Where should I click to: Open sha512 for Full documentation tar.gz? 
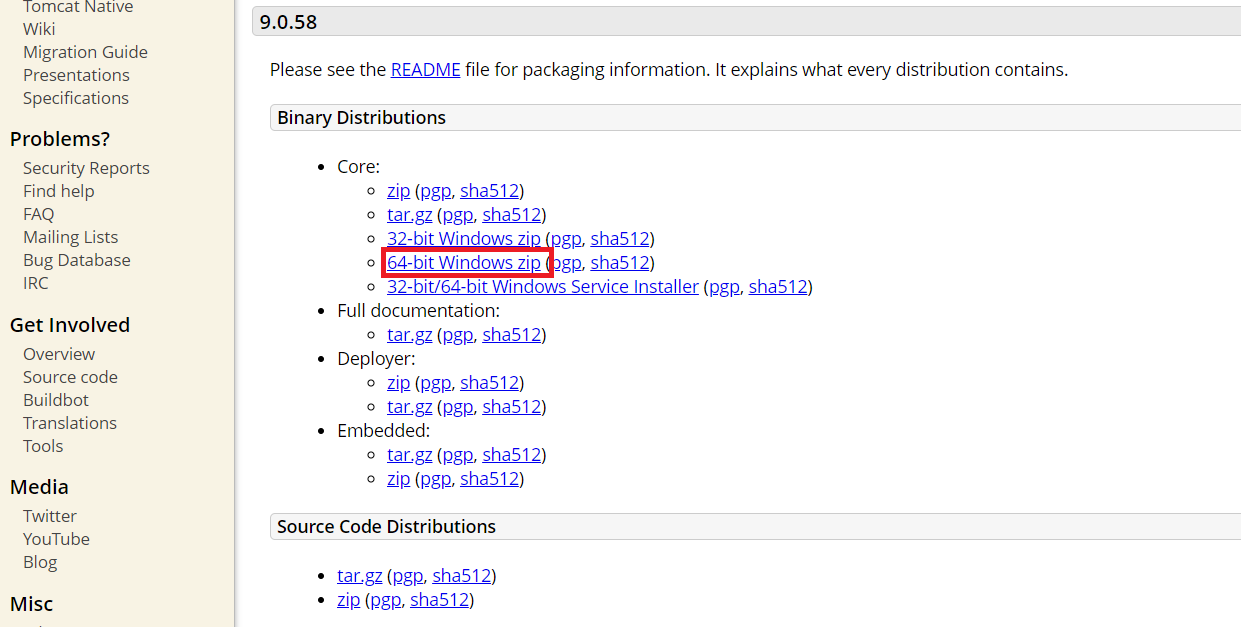[x=511, y=335]
